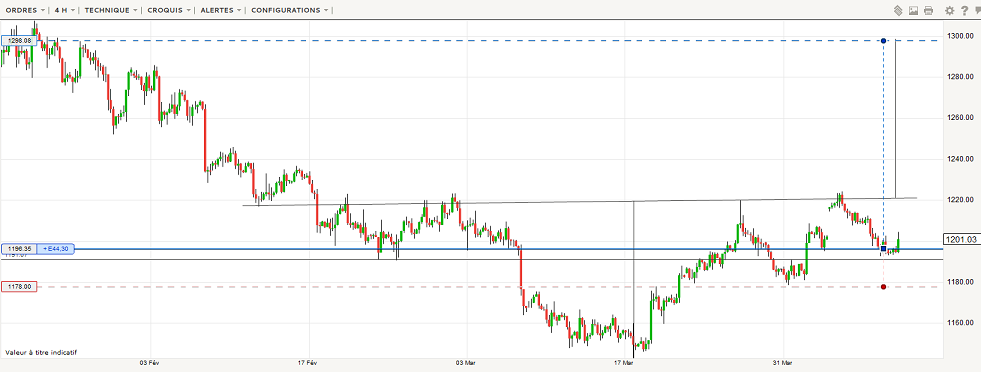Image resolution: width=981 pixels, height=372 pixels.
Task: Open the 4 H timeframe dropdown
Action: tap(64, 10)
